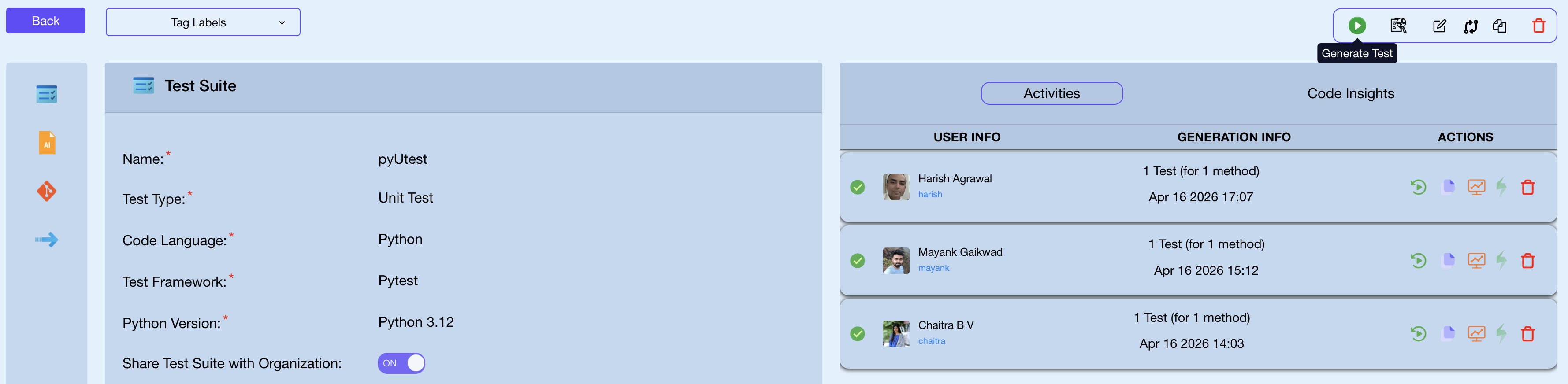Viewport: 1568px width, 384px height.
Task: Open the test review magnifier tool
Action: (1398, 26)
